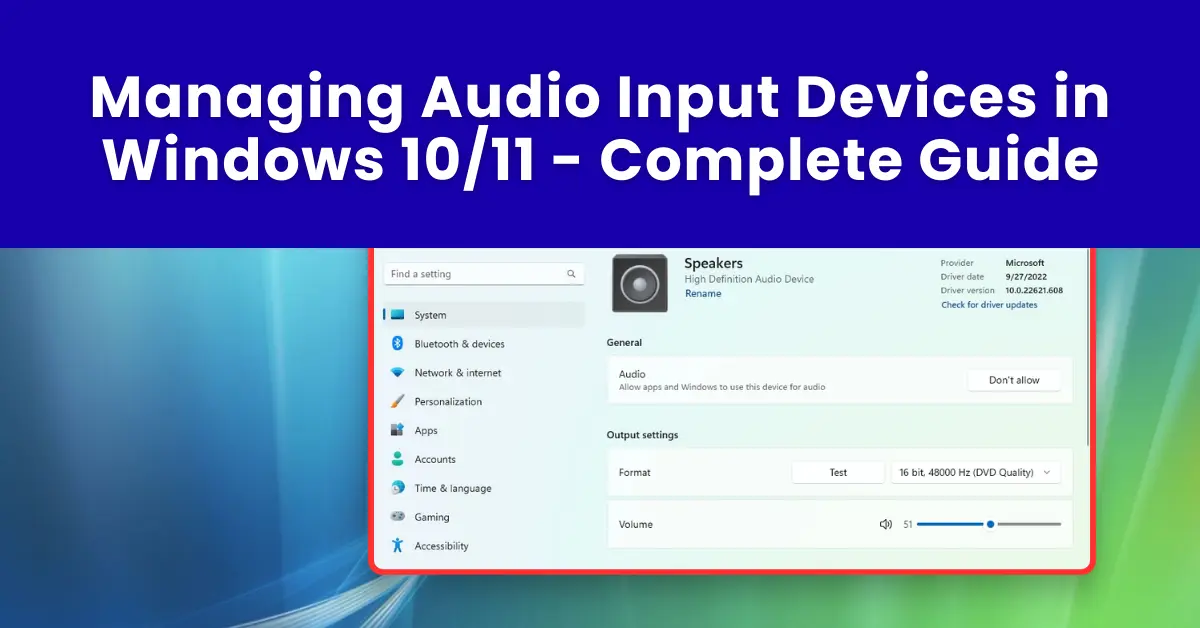The height and width of the screenshot is (628, 1200).
Task: Check for driver updates
Action: tap(990, 305)
